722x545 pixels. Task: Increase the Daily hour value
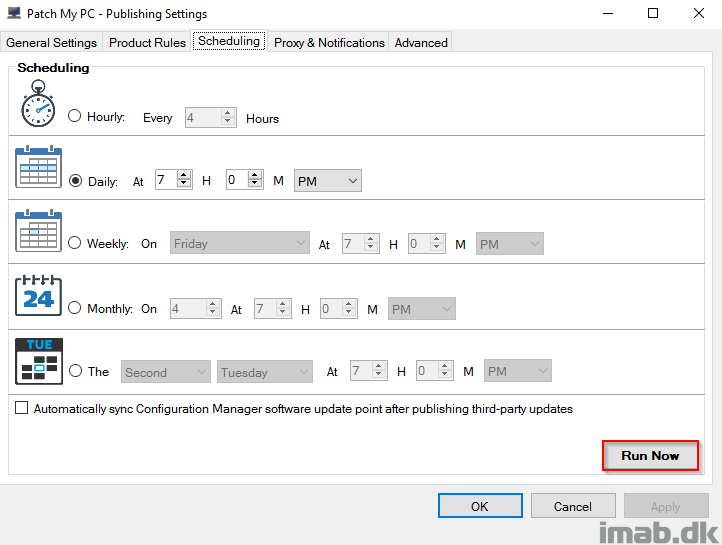pyautogui.click(x=184, y=175)
